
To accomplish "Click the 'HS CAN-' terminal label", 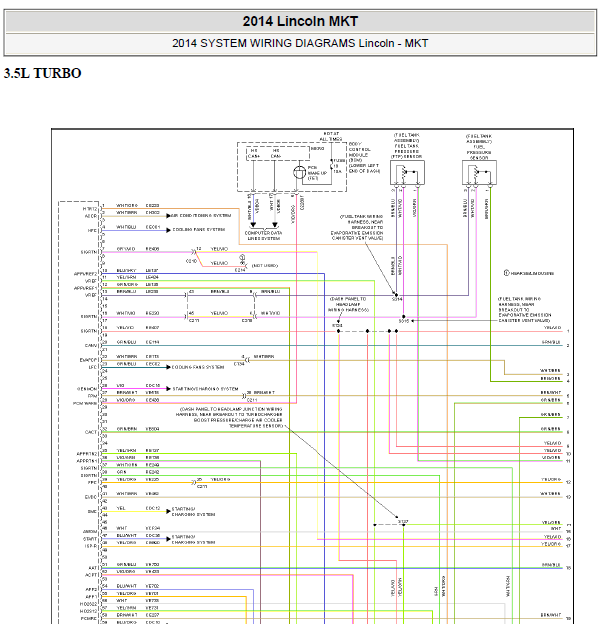I will point(276,154).
